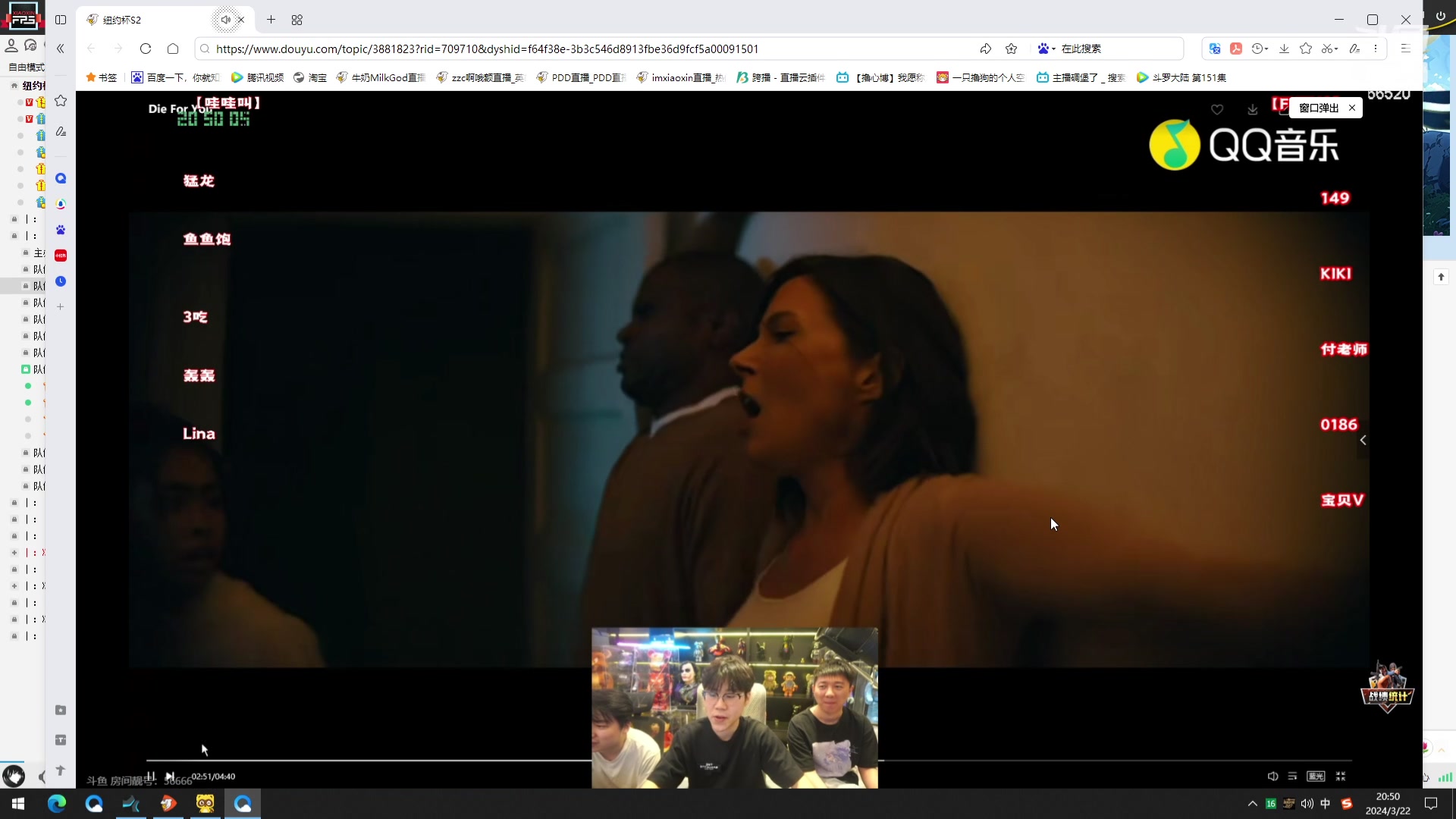1456x819 pixels.
Task: Click the douyu URL address field
Action: point(487,49)
